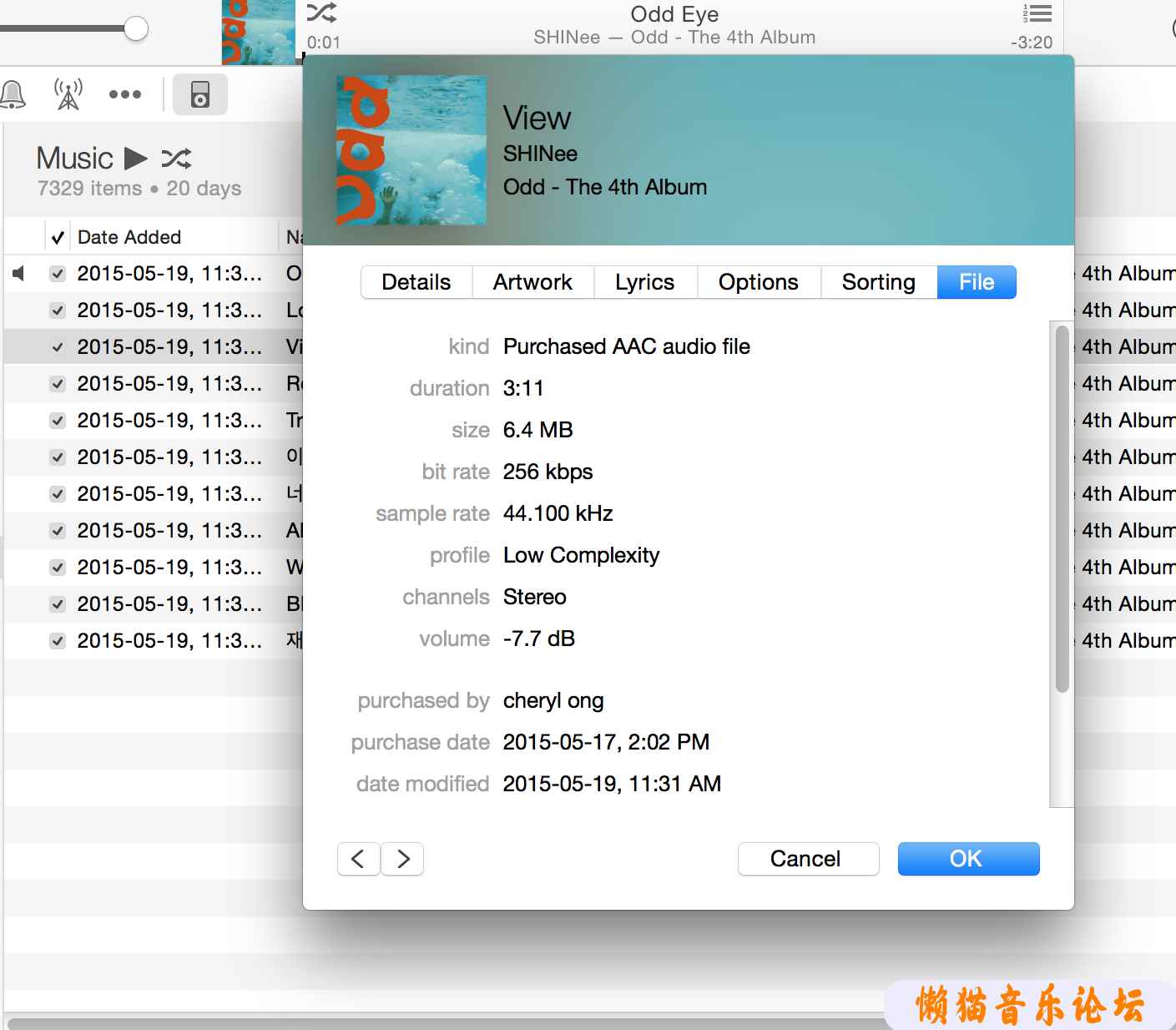
Task: Click the album artwork in info dialog
Action: pyautogui.click(x=411, y=150)
